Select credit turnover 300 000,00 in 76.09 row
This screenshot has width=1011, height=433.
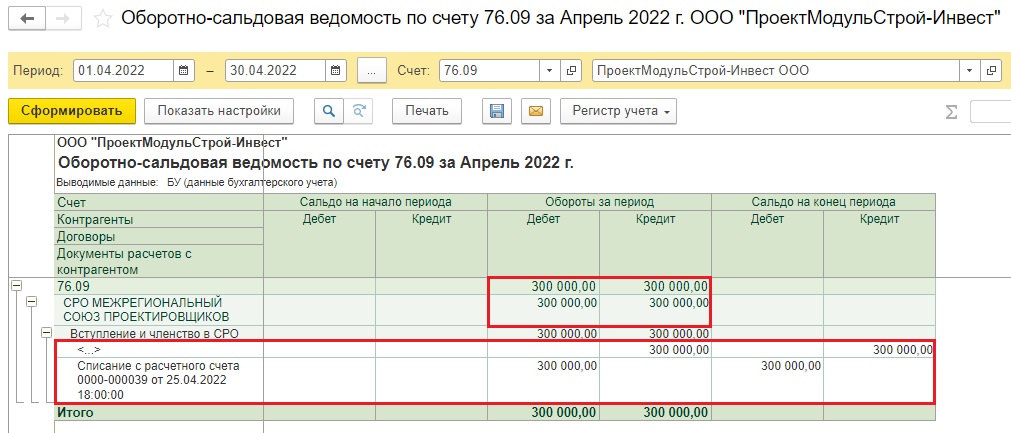655,286
